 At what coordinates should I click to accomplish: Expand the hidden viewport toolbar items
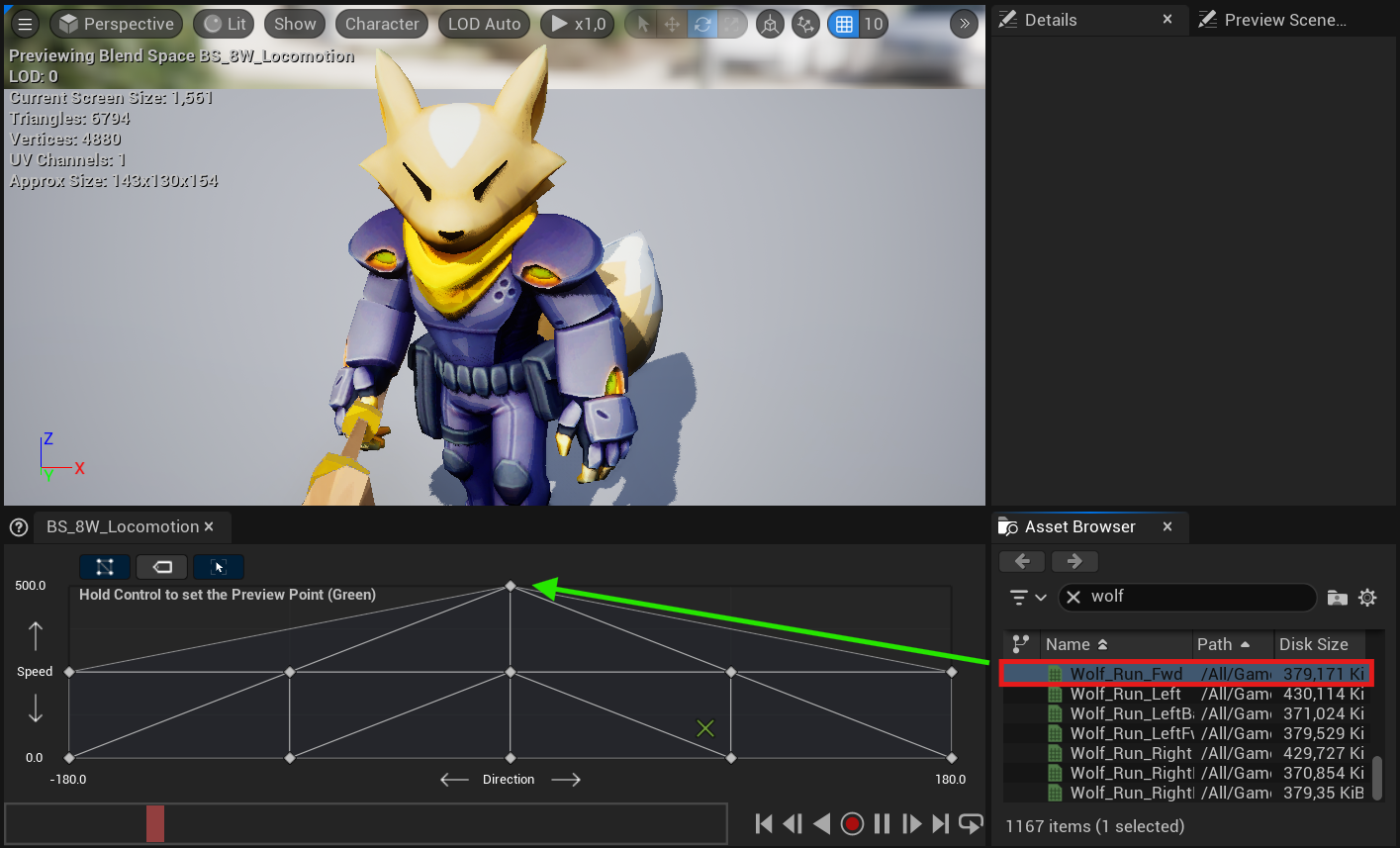point(964,24)
